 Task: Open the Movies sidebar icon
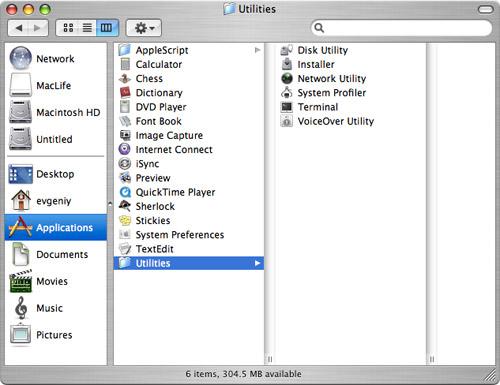coord(21,281)
